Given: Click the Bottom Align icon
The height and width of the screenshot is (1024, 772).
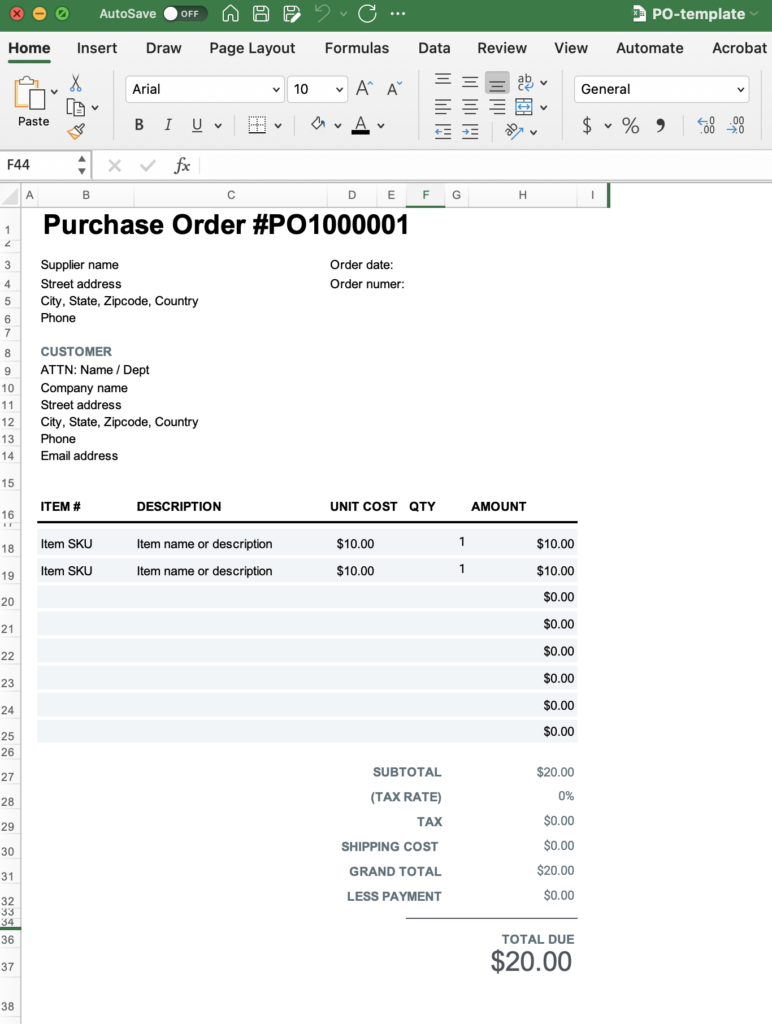Looking at the screenshot, I should [497, 83].
